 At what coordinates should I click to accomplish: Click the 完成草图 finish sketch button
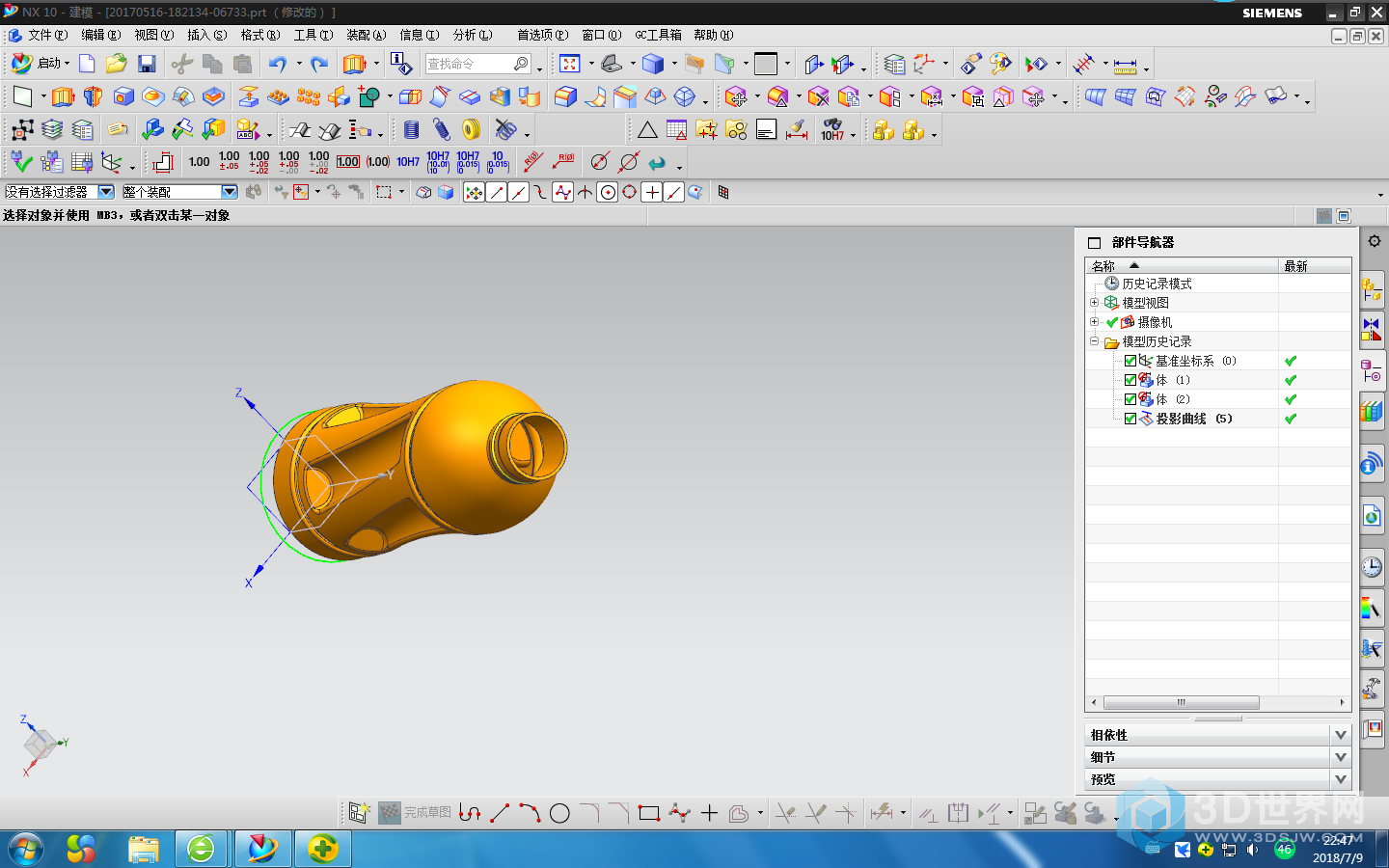(415, 813)
